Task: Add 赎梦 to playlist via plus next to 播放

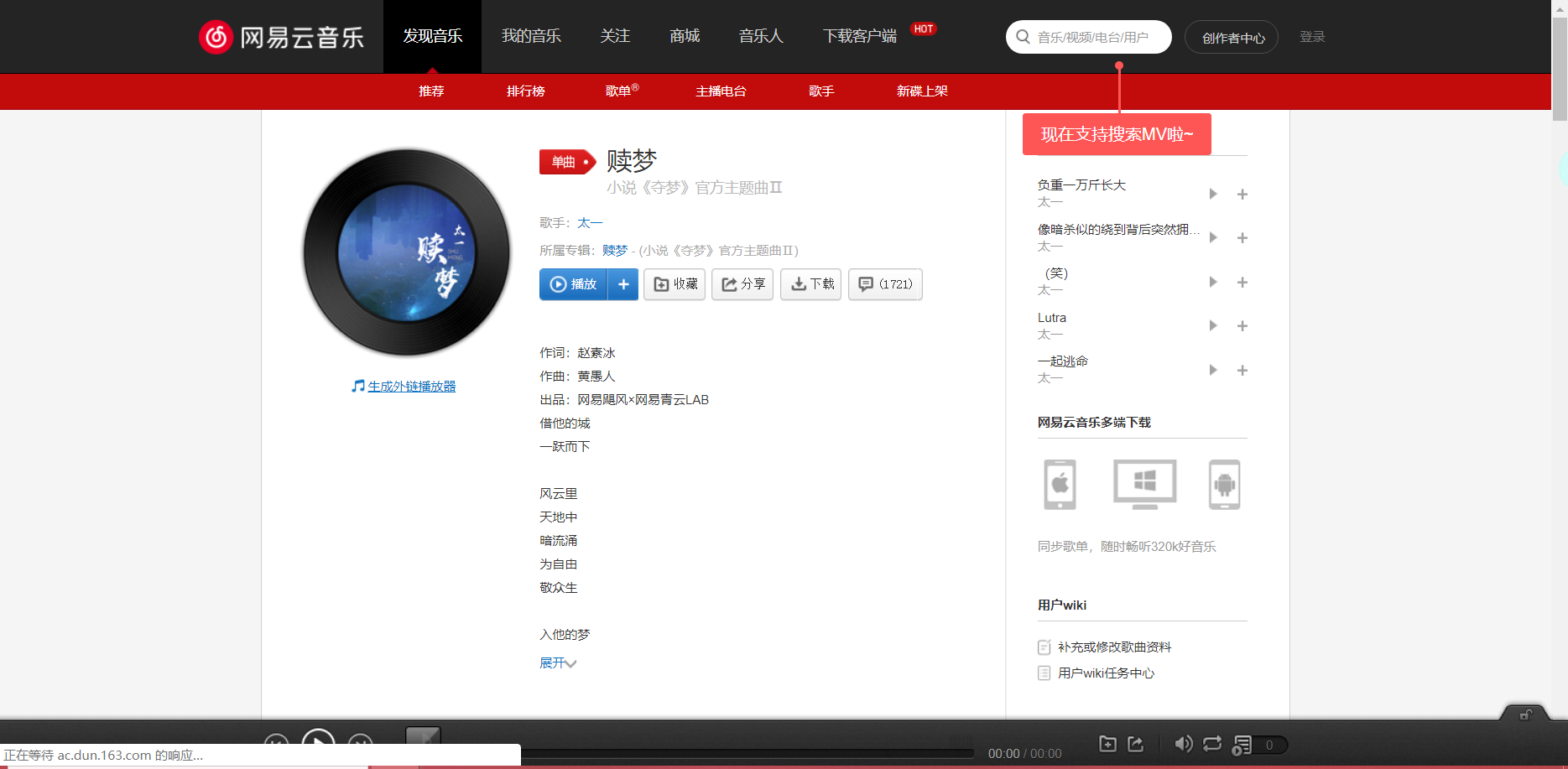Action: 623,284
